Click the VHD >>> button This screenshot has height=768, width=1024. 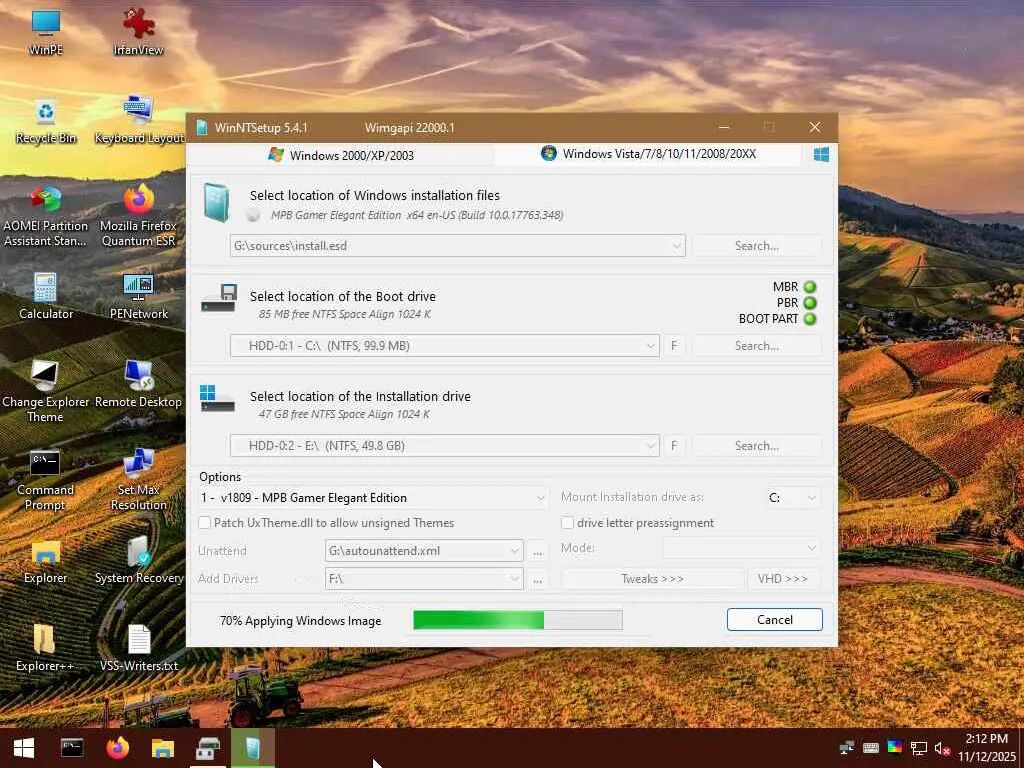[783, 579]
